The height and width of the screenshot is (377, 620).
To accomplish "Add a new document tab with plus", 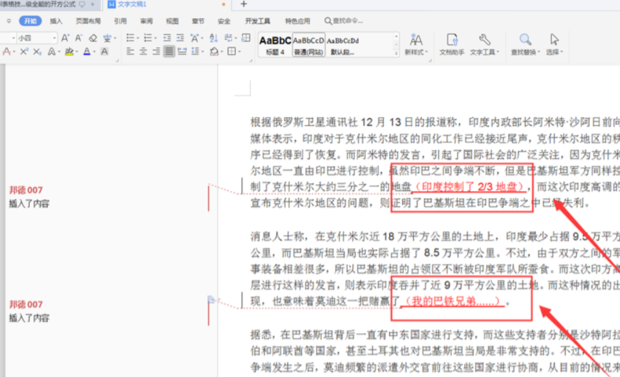I will point(244,4).
